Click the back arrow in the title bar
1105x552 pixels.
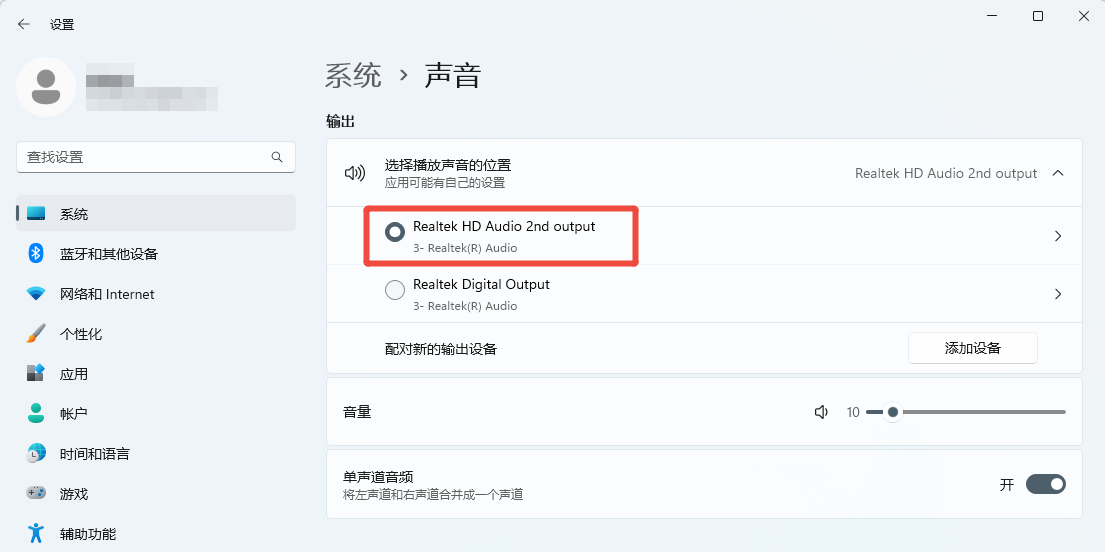pos(24,24)
